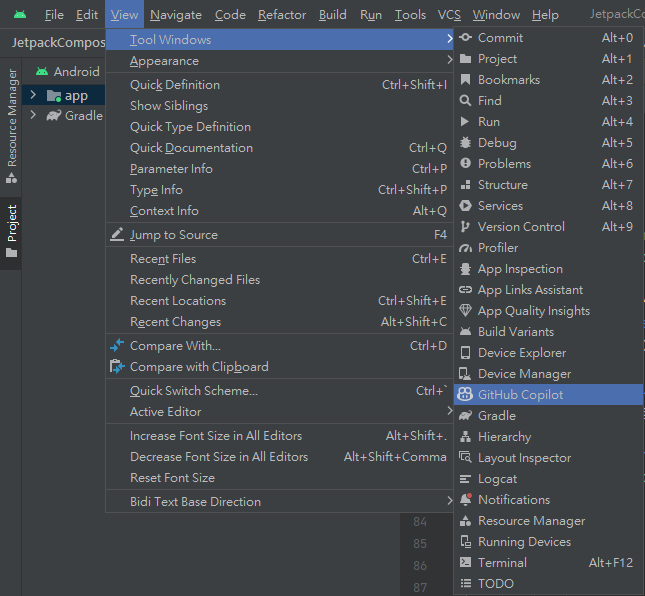Open the Tool Windows submenu arrow
The height and width of the screenshot is (596, 645).
(x=449, y=39)
